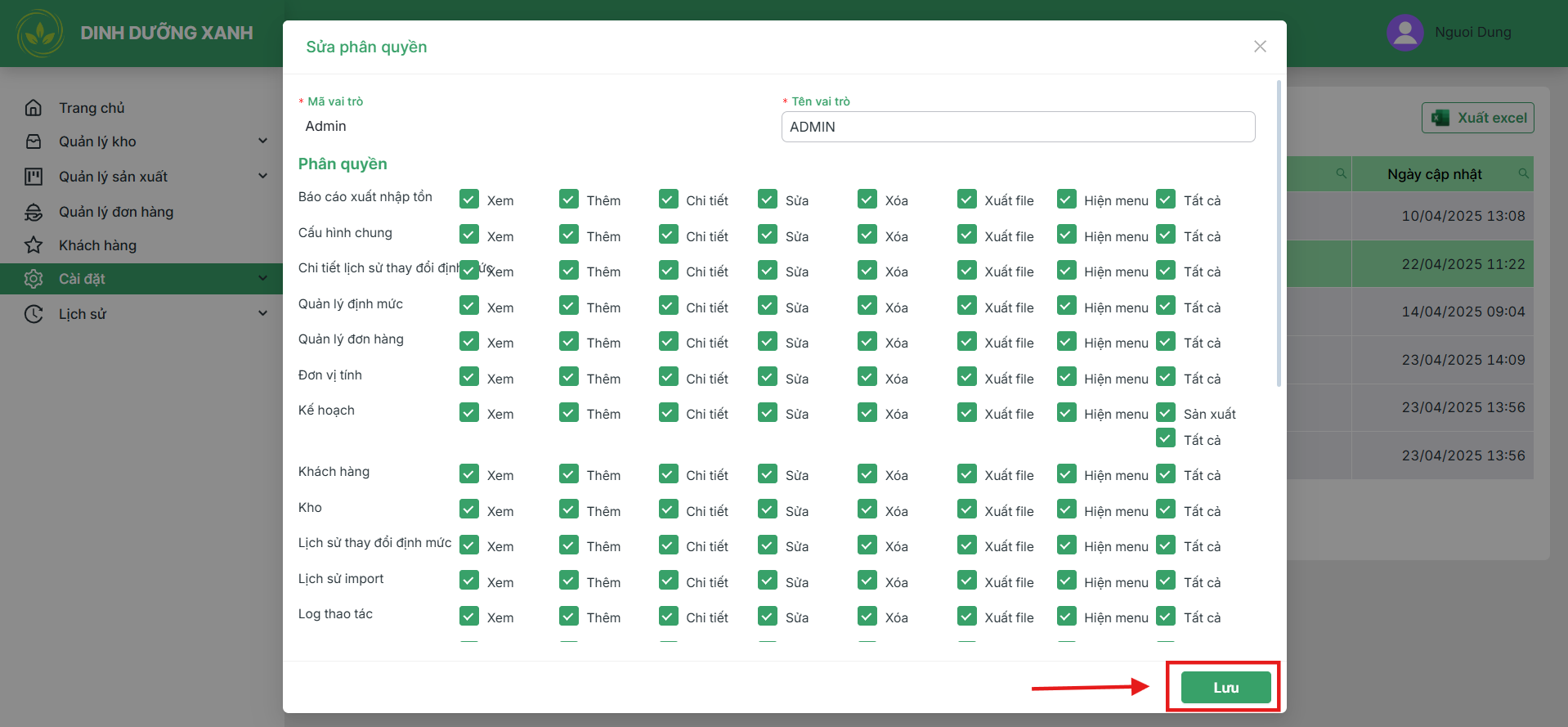Uncheck Sản xuất checkbox for Kế hoạch
1568x727 pixels.
(1166, 413)
